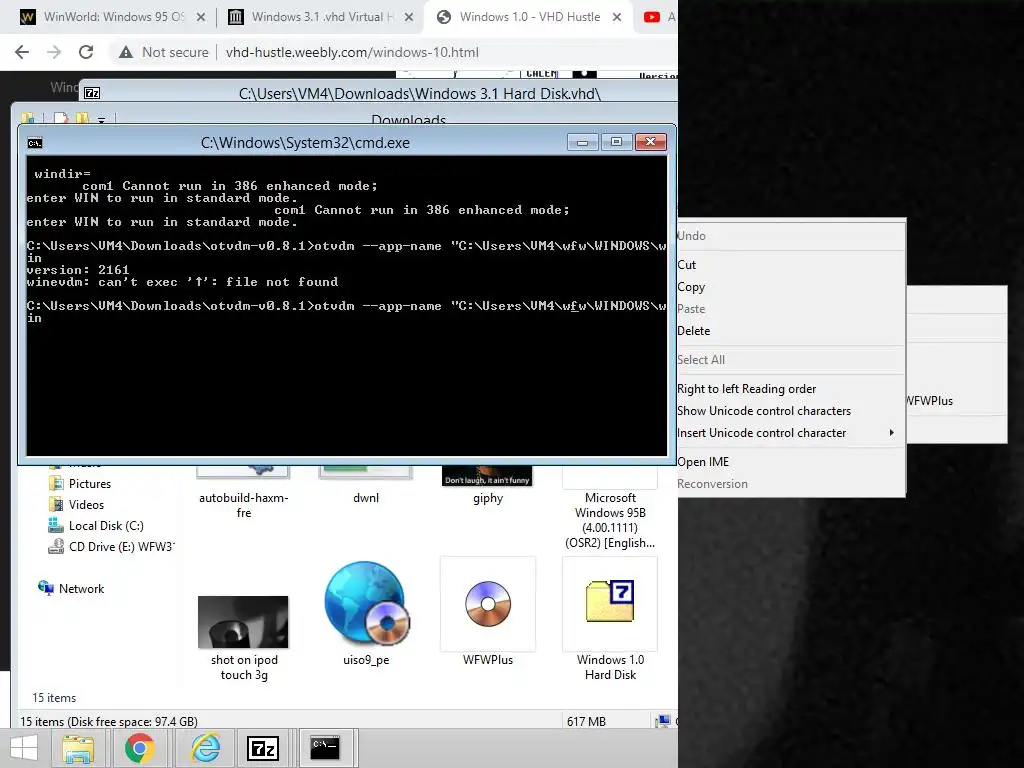Launch Google Chrome from the taskbar
Viewport: 1024px width, 768px height.
pyautogui.click(x=139, y=748)
